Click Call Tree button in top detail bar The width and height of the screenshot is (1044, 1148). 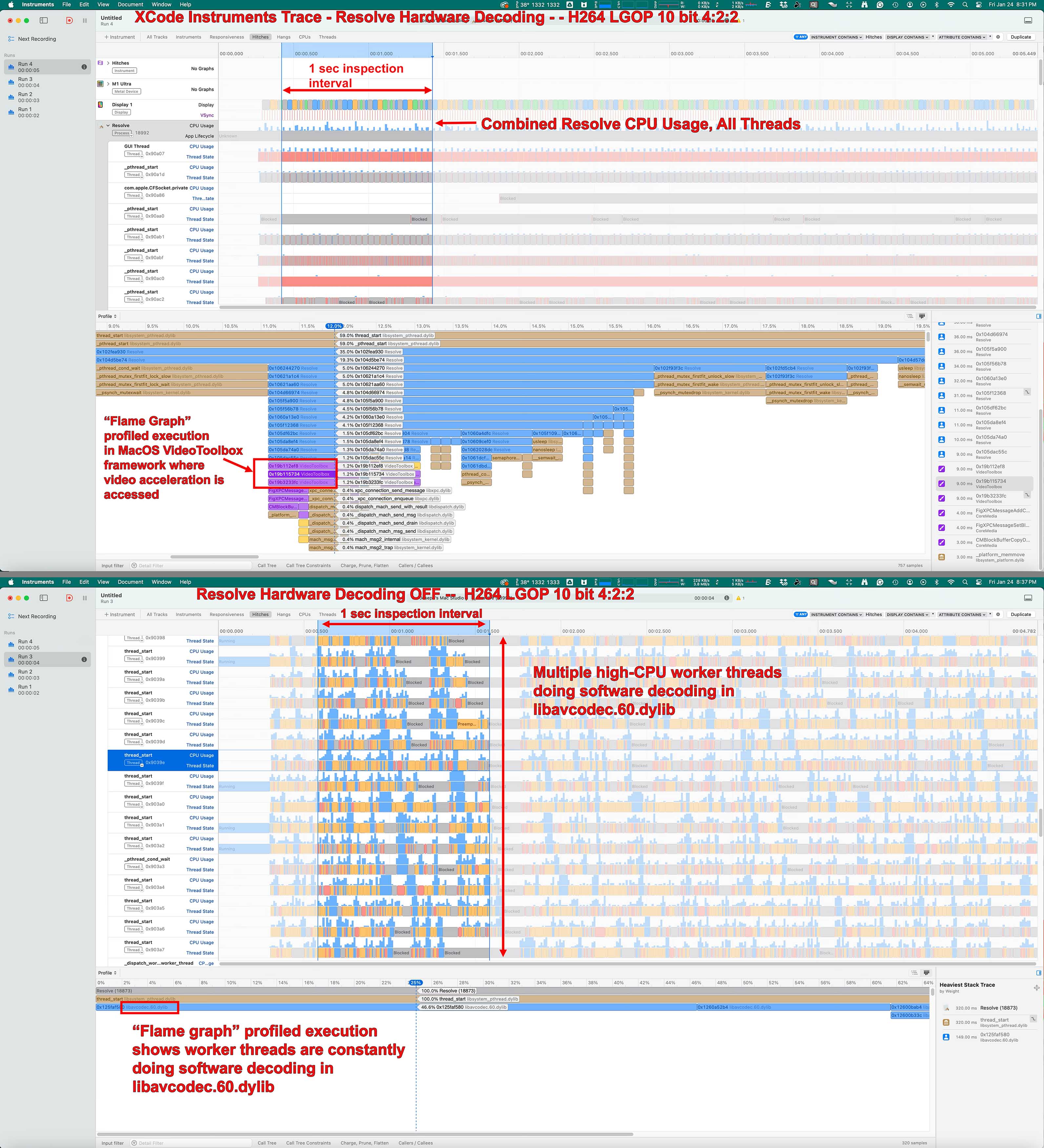267,565
